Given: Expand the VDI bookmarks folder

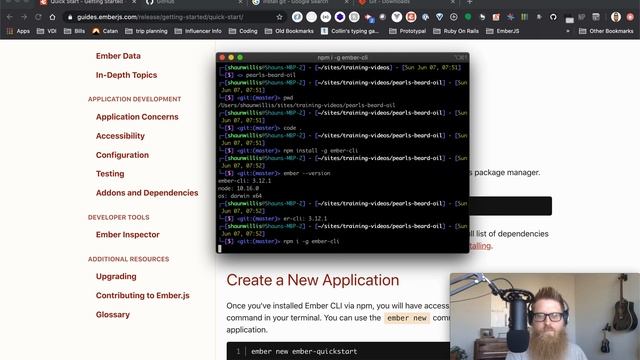Looking at the screenshot, I should (x=47, y=31).
